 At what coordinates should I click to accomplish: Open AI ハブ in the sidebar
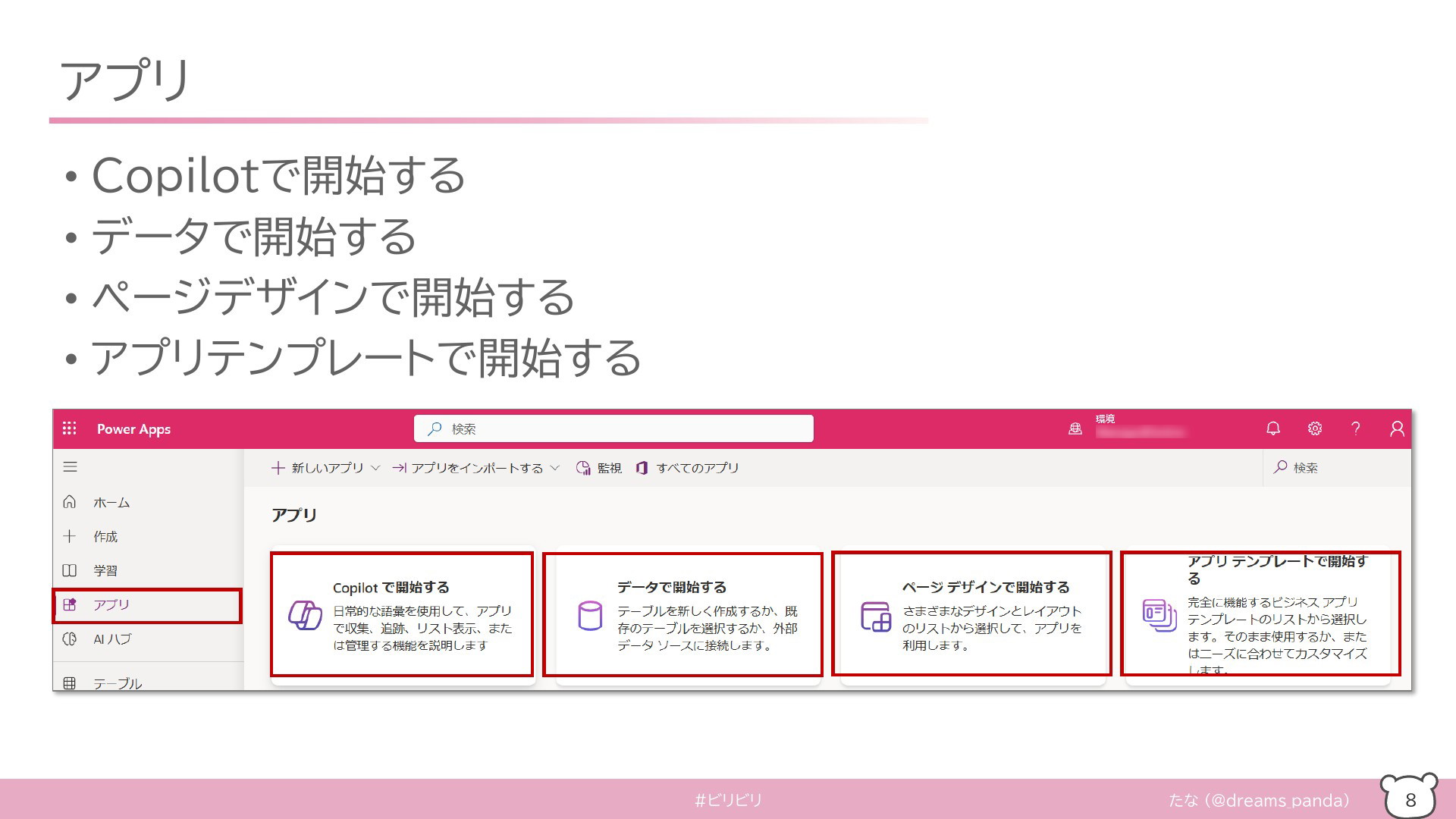point(148,639)
